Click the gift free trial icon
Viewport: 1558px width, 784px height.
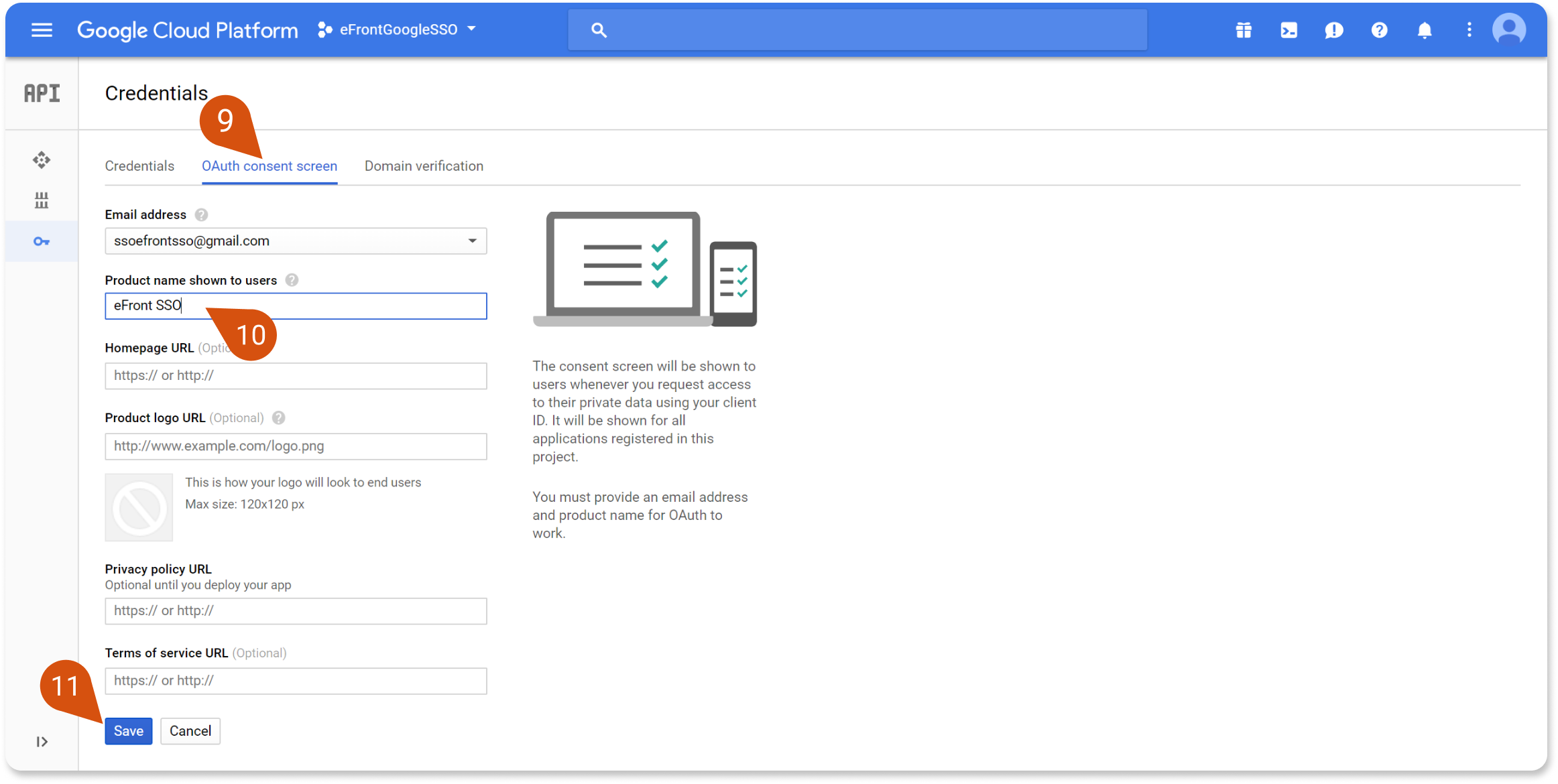coord(1244,30)
